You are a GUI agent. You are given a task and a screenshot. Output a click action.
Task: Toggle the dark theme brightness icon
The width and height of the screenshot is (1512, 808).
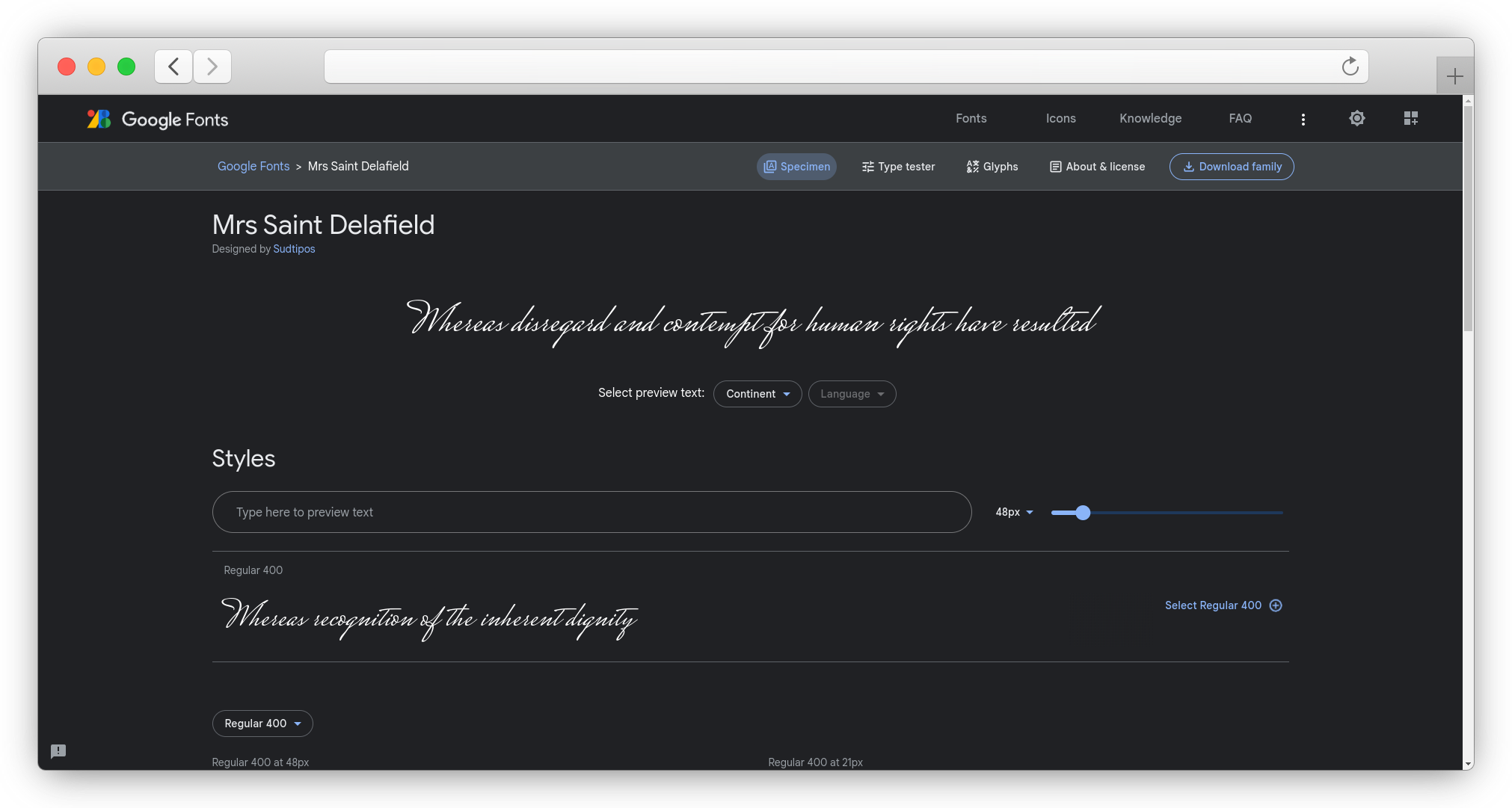[1356, 118]
